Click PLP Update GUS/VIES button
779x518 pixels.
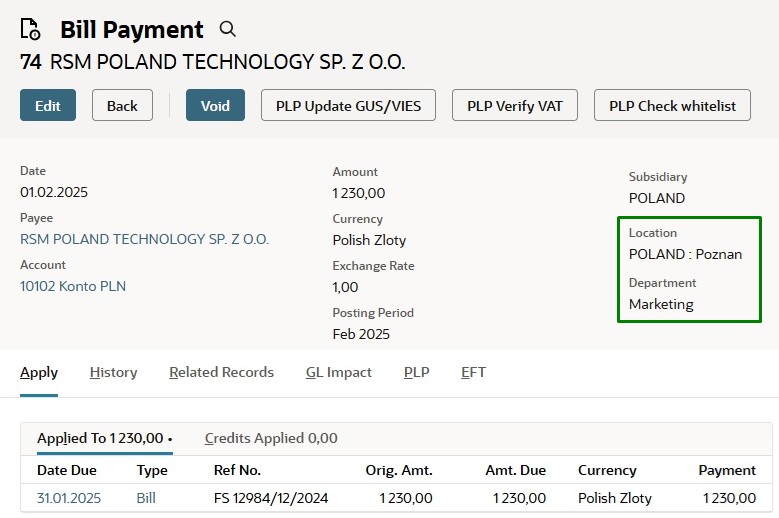pyautogui.click(x=348, y=105)
